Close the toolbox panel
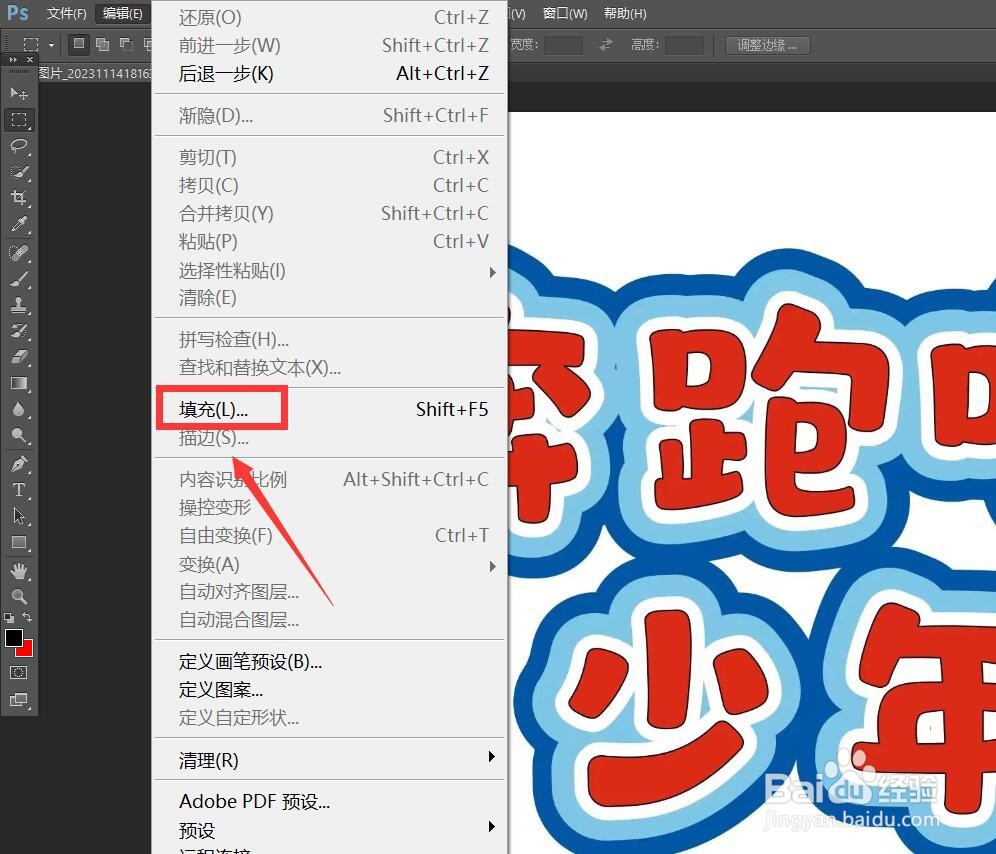 pos(29,59)
